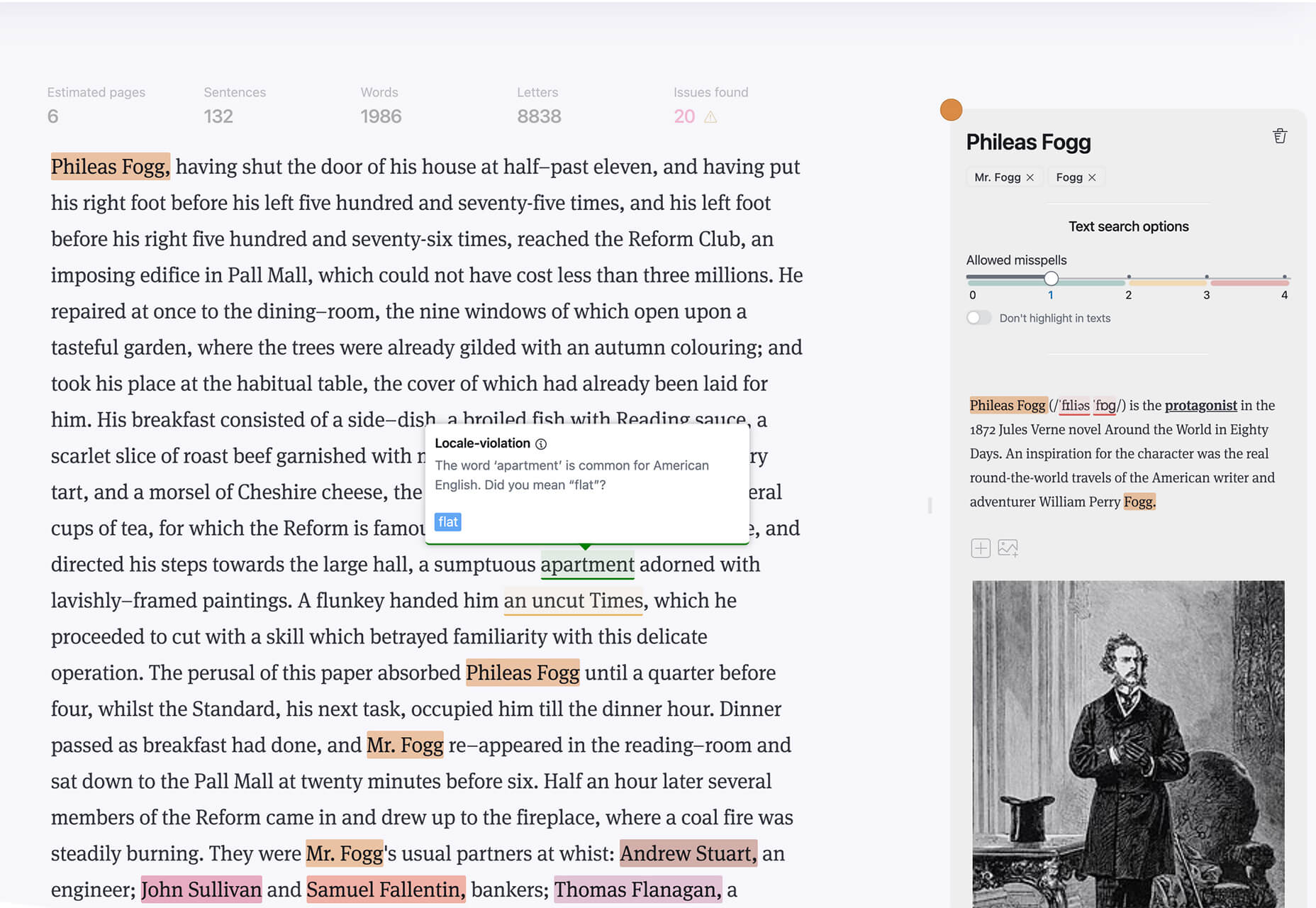Click the plus icon to add a block

click(x=981, y=548)
